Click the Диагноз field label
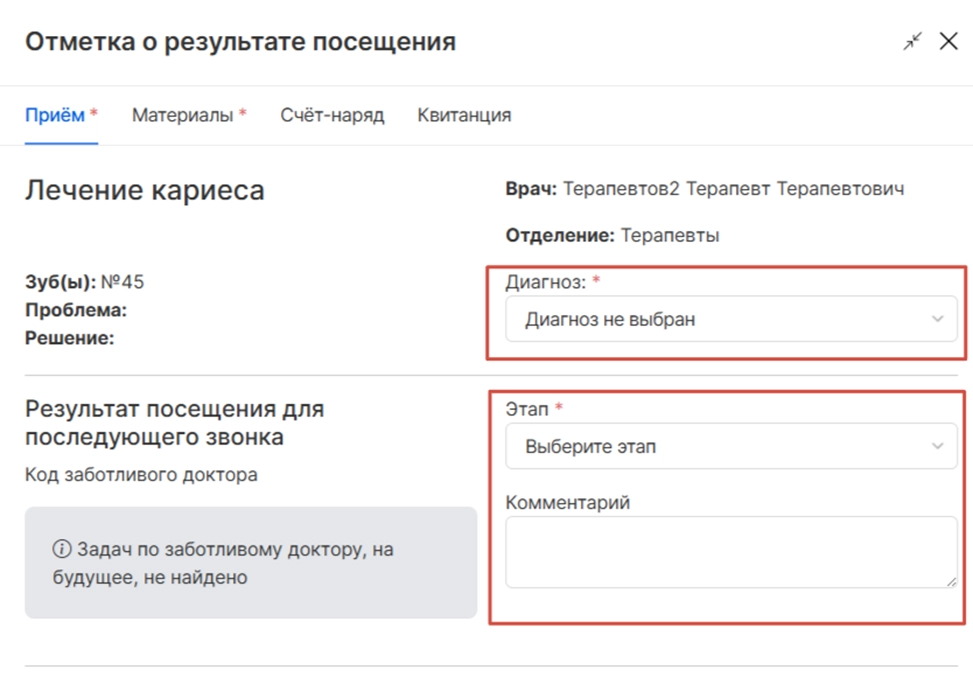 pyautogui.click(x=546, y=283)
